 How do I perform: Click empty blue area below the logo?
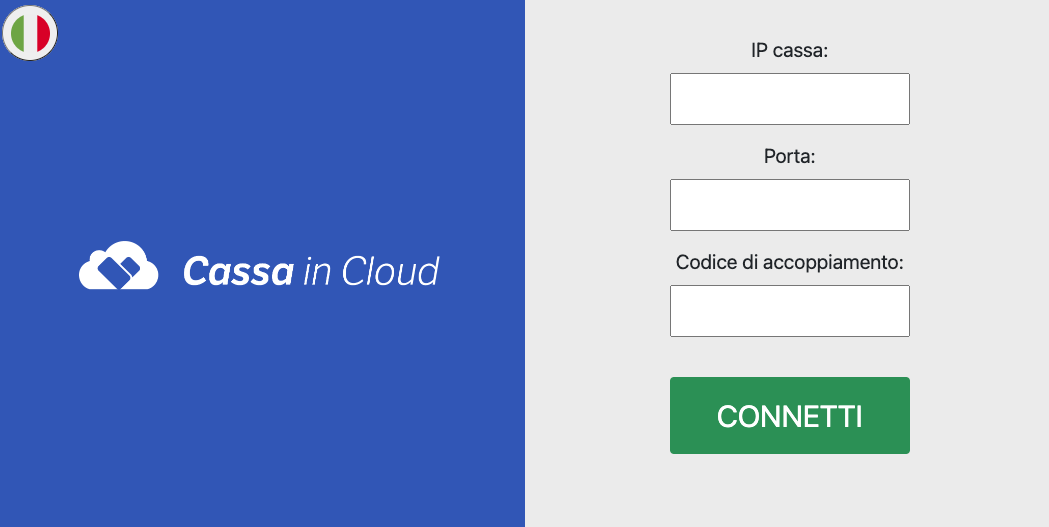click(262, 408)
